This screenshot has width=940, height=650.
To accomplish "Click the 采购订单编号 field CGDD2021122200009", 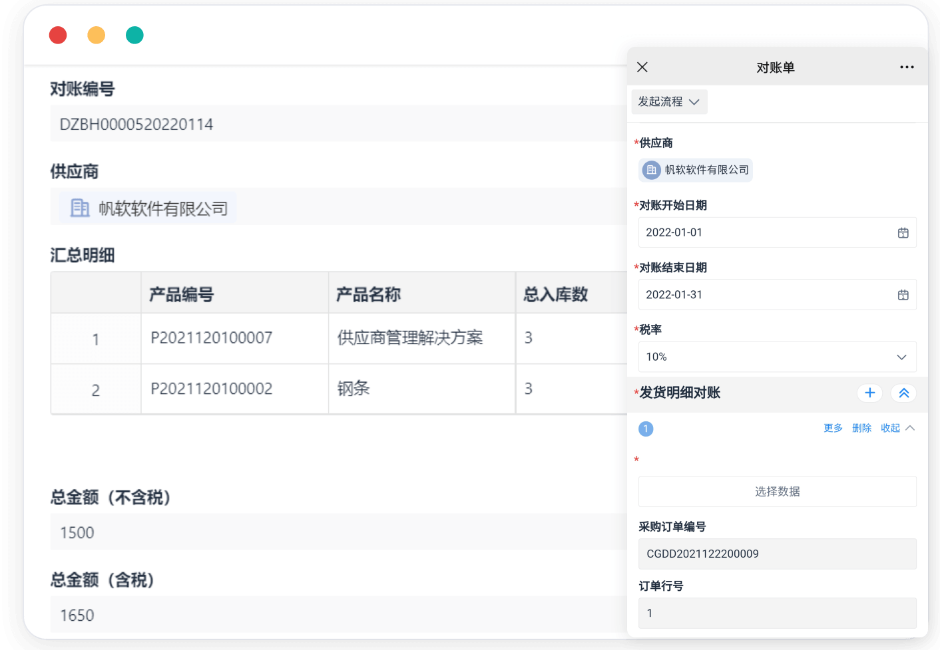I will pos(777,554).
